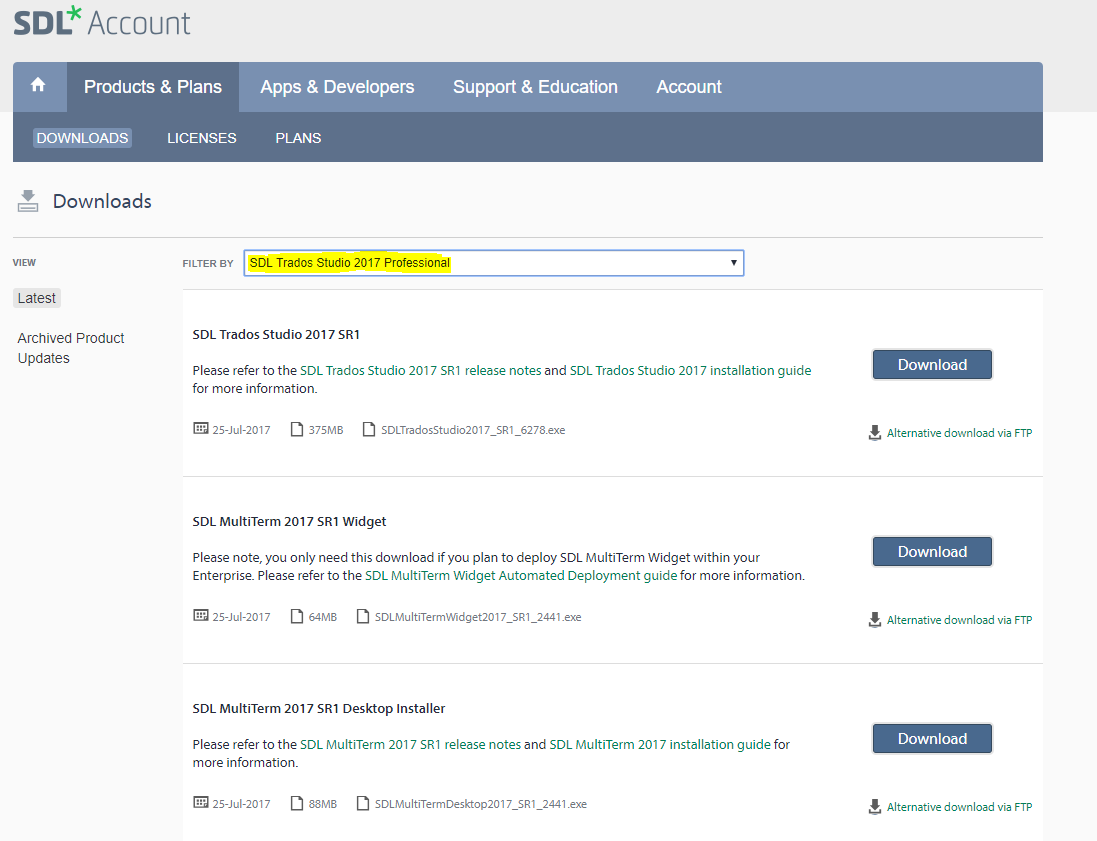This screenshot has width=1097, height=841.
Task: Click the 64MB file size text
Action: click(x=323, y=616)
